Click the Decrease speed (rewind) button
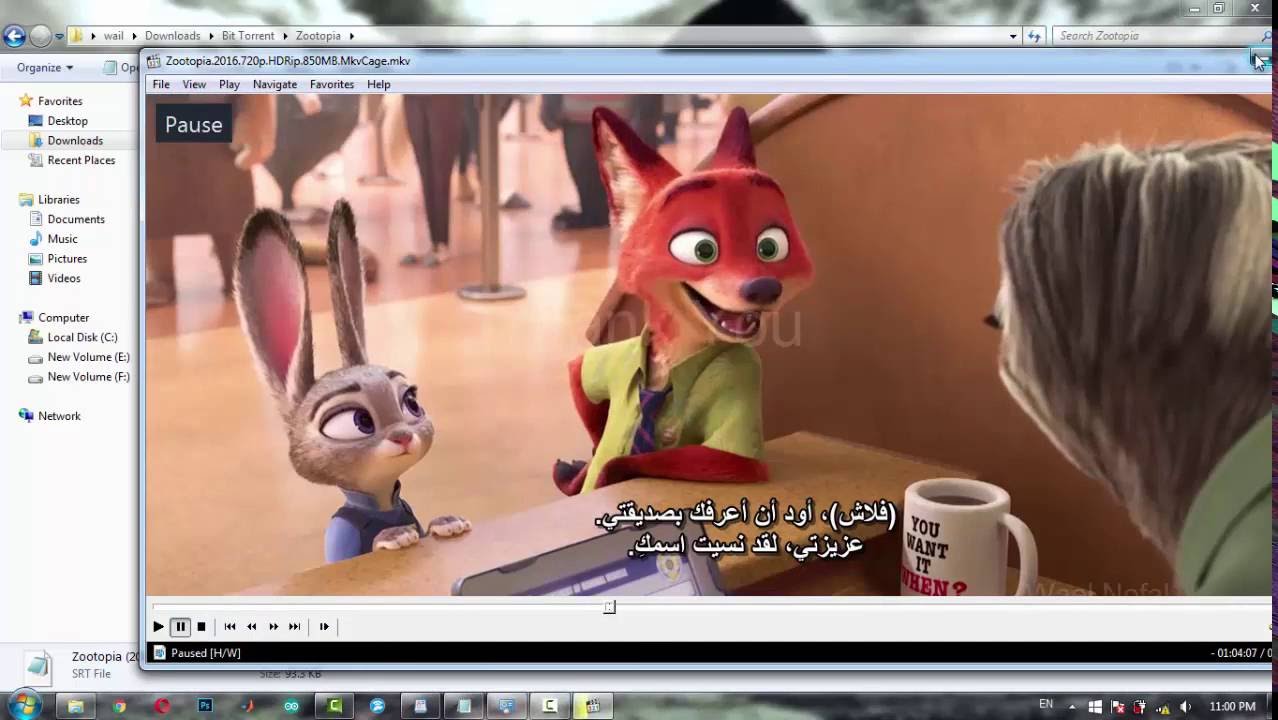1278x720 pixels. (x=252, y=627)
